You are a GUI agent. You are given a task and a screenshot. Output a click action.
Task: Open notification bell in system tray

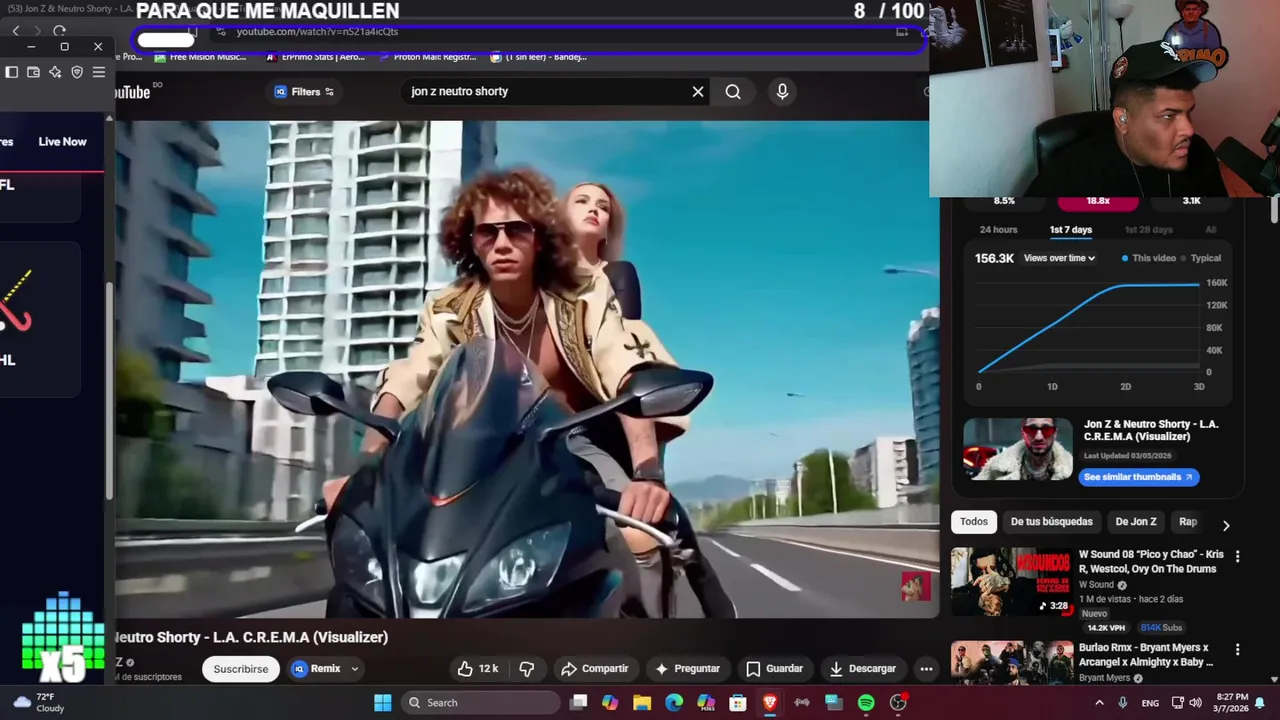pos(1260,703)
